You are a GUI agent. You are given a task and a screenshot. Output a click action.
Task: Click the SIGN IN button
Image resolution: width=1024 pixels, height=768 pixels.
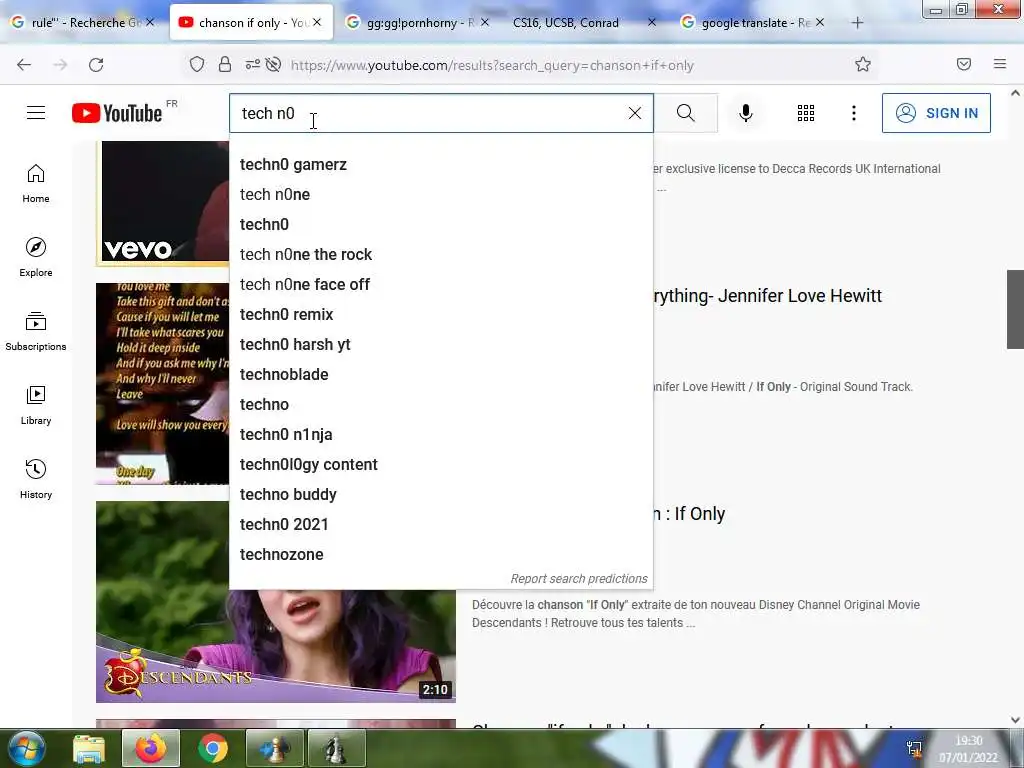pos(936,113)
